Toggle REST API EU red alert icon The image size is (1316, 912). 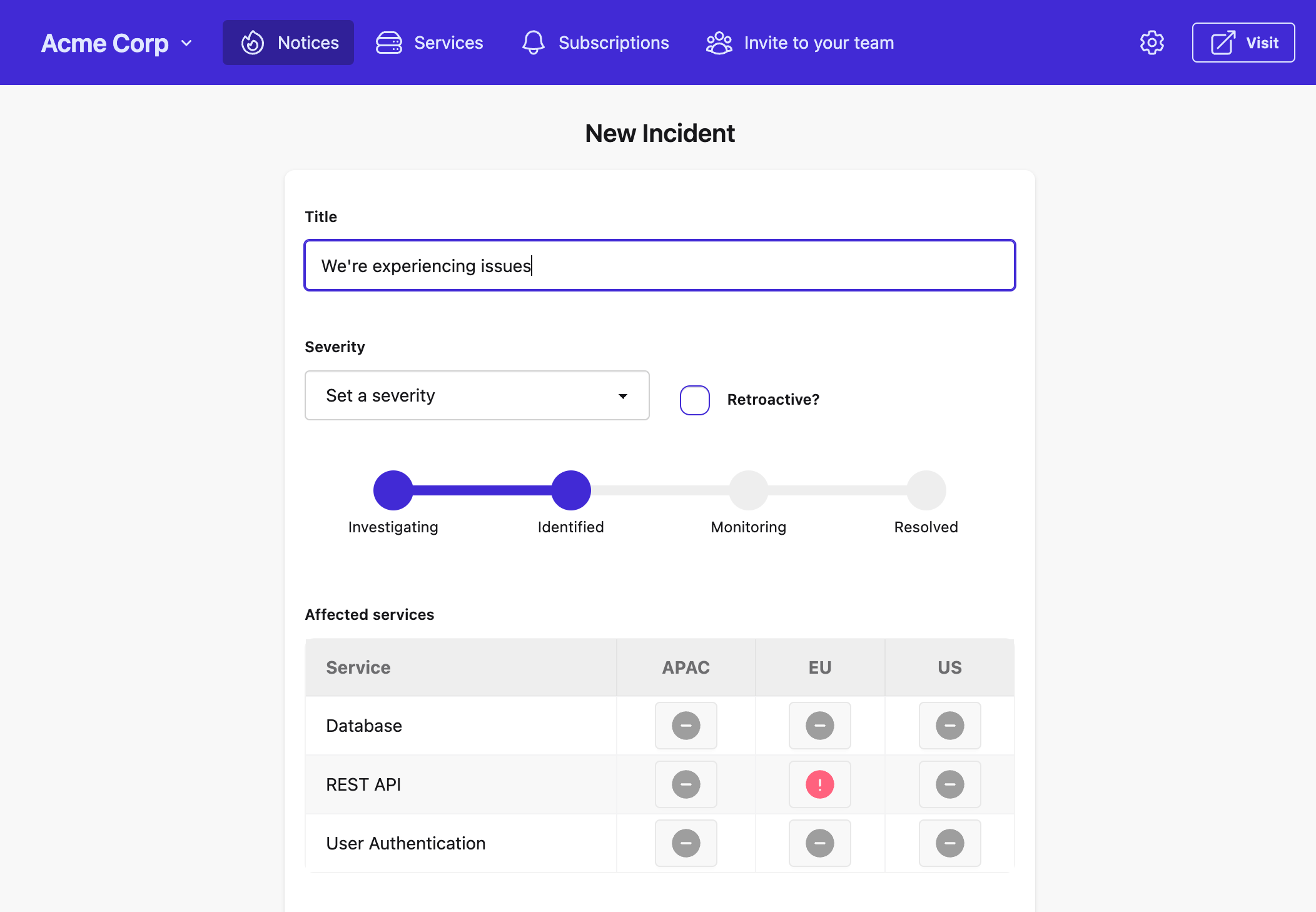(820, 784)
